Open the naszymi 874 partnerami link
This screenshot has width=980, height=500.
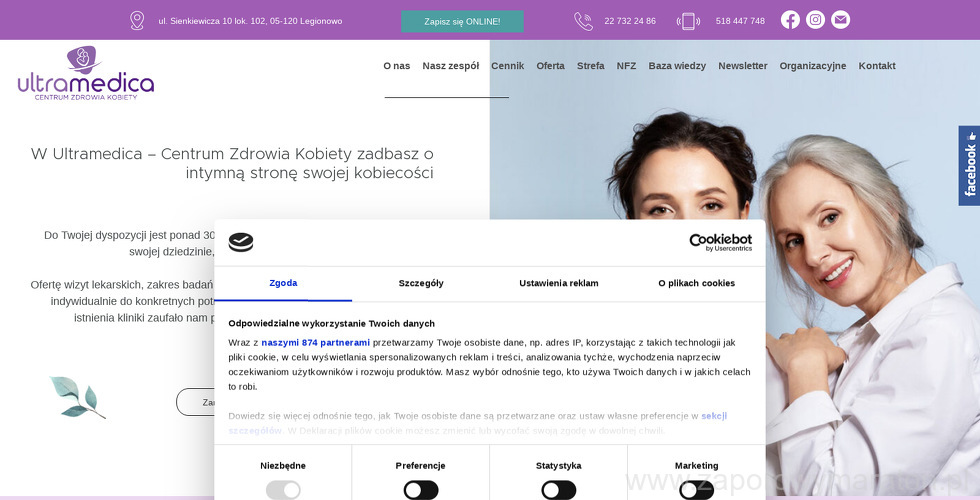(x=316, y=342)
